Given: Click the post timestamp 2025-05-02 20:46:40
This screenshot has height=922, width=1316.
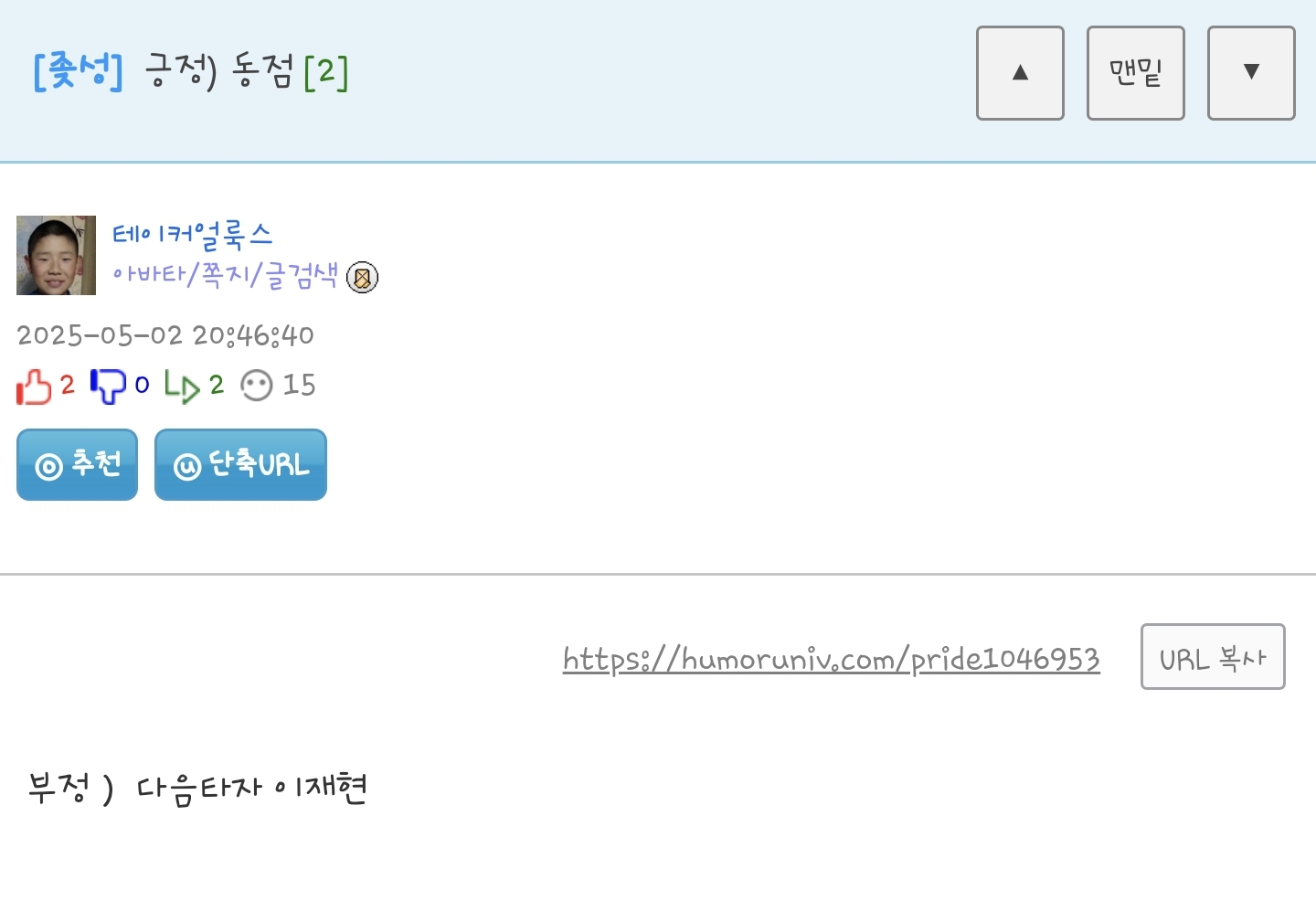Looking at the screenshot, I should [x=165, y=335].
